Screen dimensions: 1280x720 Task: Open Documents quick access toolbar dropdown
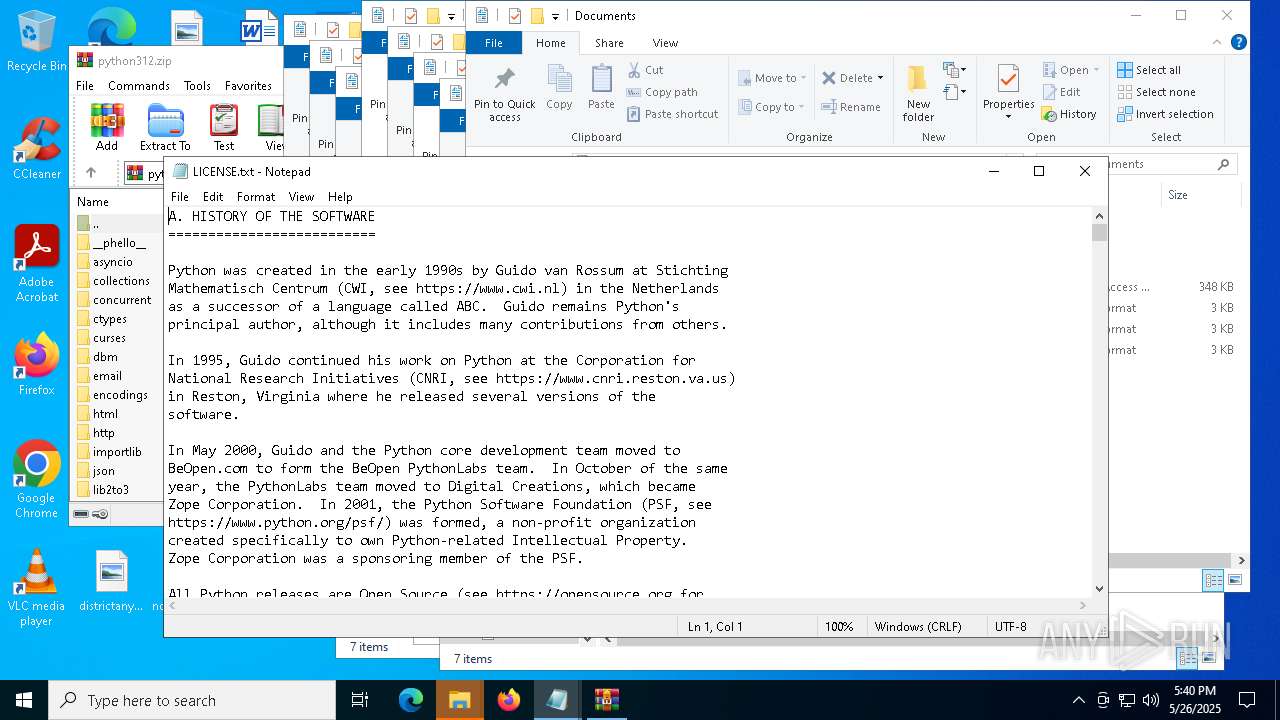(555, 16)
